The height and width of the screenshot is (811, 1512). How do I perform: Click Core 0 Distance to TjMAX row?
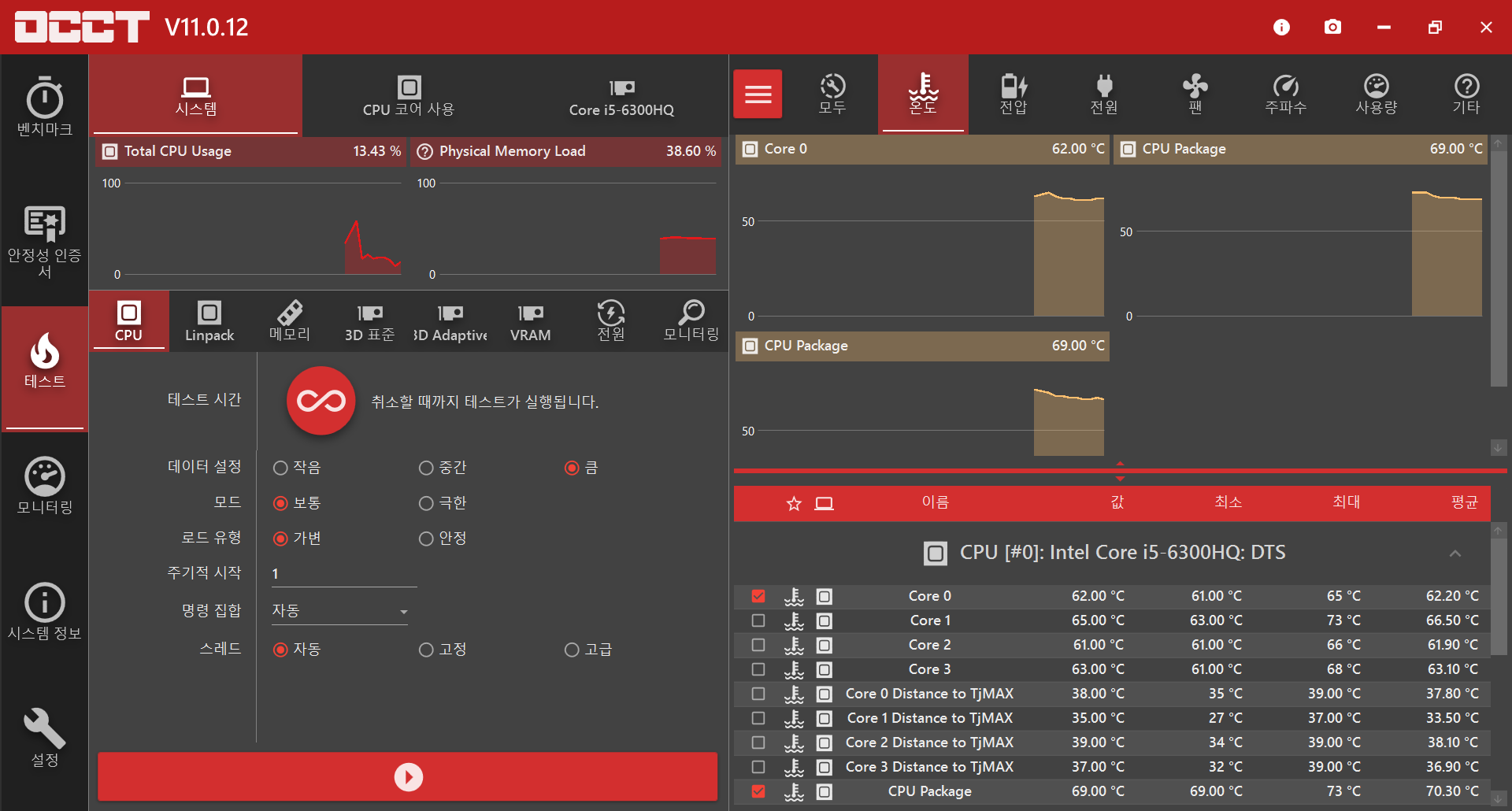tap(1111, 694)
